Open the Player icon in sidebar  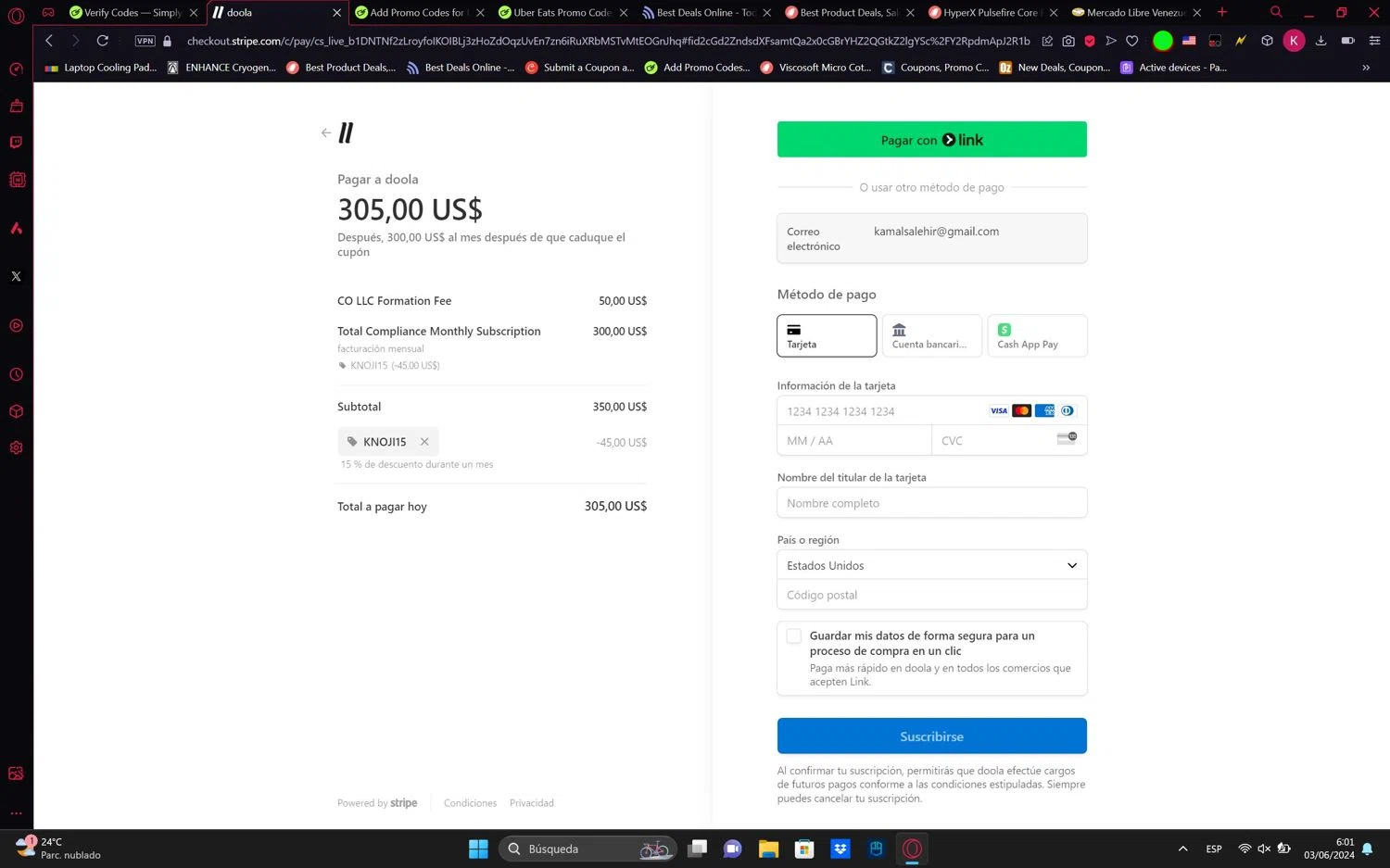(x=16, y=326)
